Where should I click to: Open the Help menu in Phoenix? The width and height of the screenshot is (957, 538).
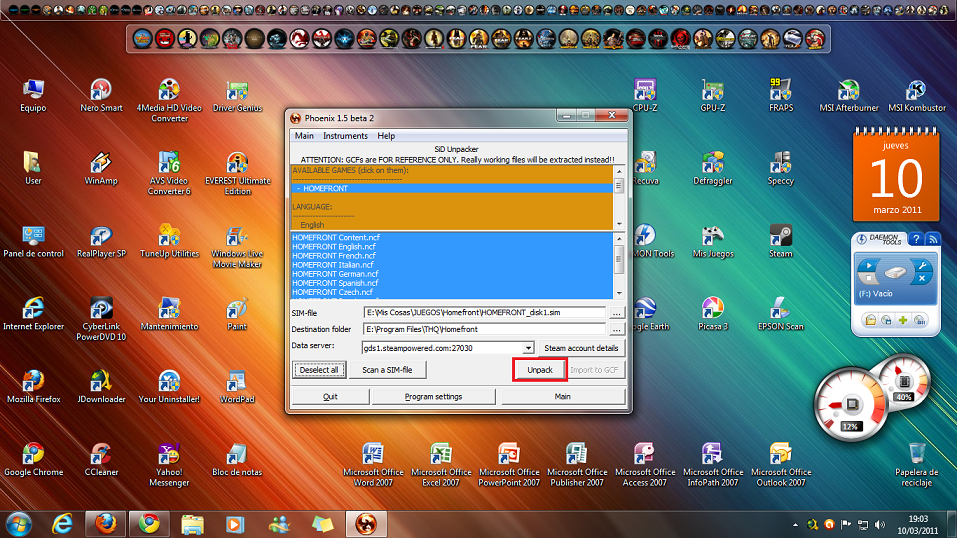[386, 136]
